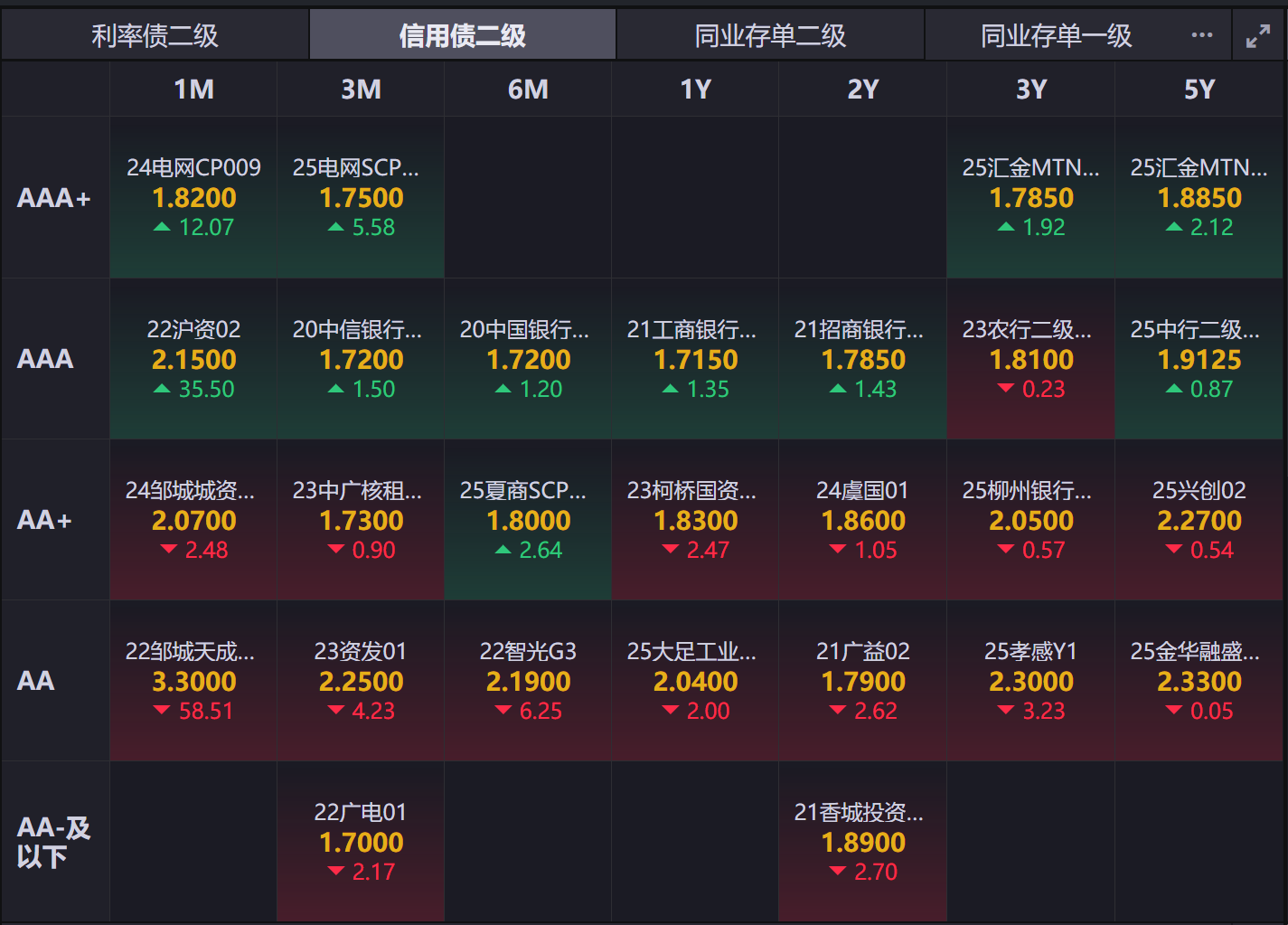Open the 22邹城天成 bond cell
Viewport: 1288px width, 925px height.
coord(193,681)
